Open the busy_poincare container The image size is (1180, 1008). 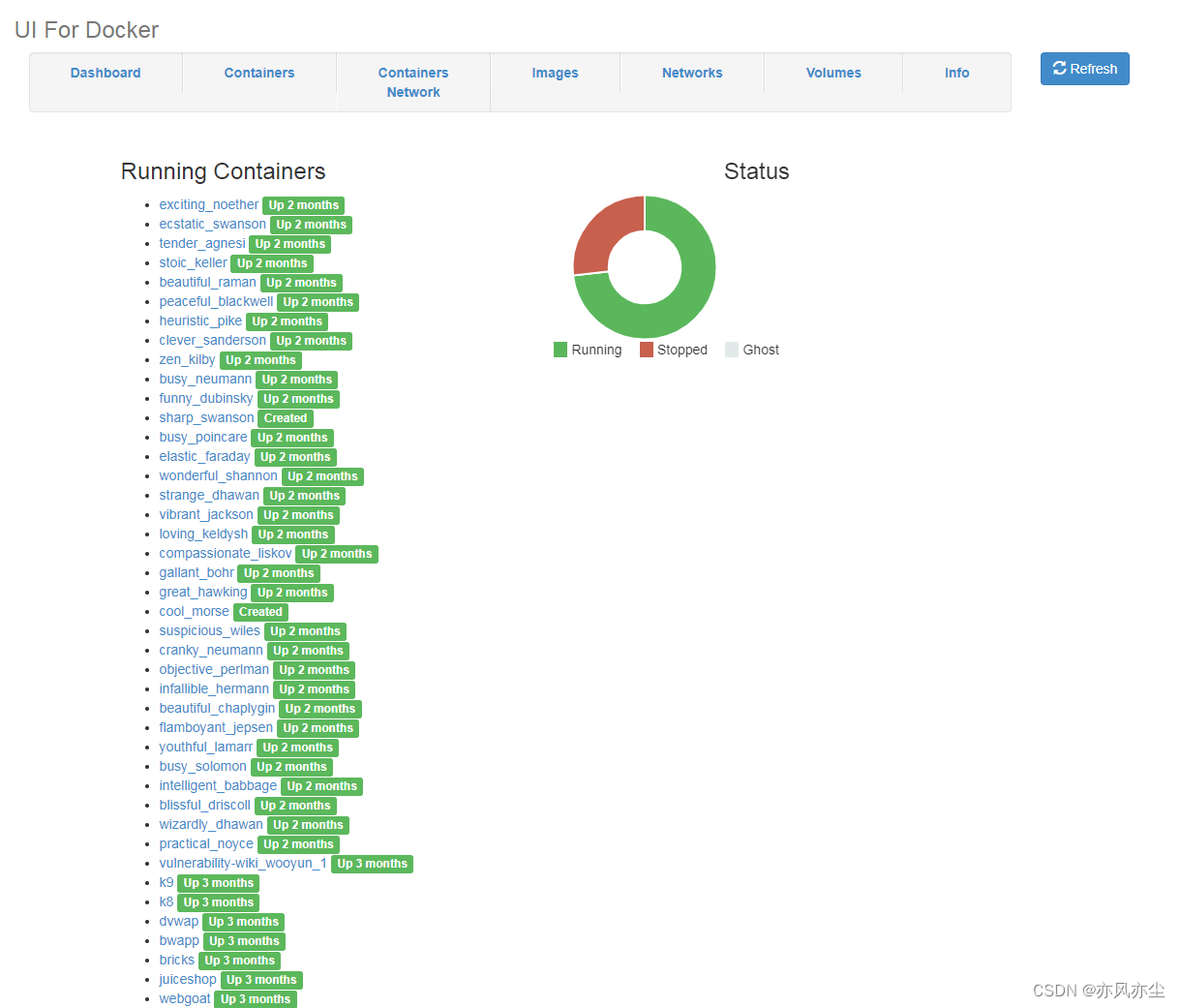click(203, 437)
